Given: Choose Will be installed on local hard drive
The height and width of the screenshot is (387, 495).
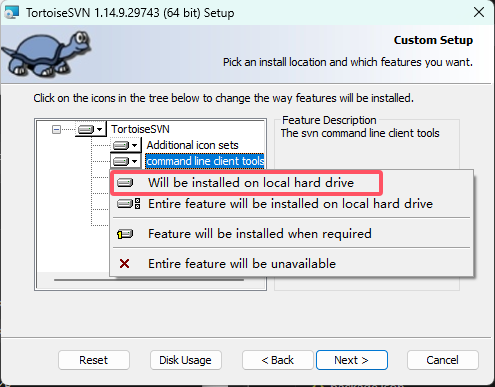Looking at the screenshot, I should (246, 183).
